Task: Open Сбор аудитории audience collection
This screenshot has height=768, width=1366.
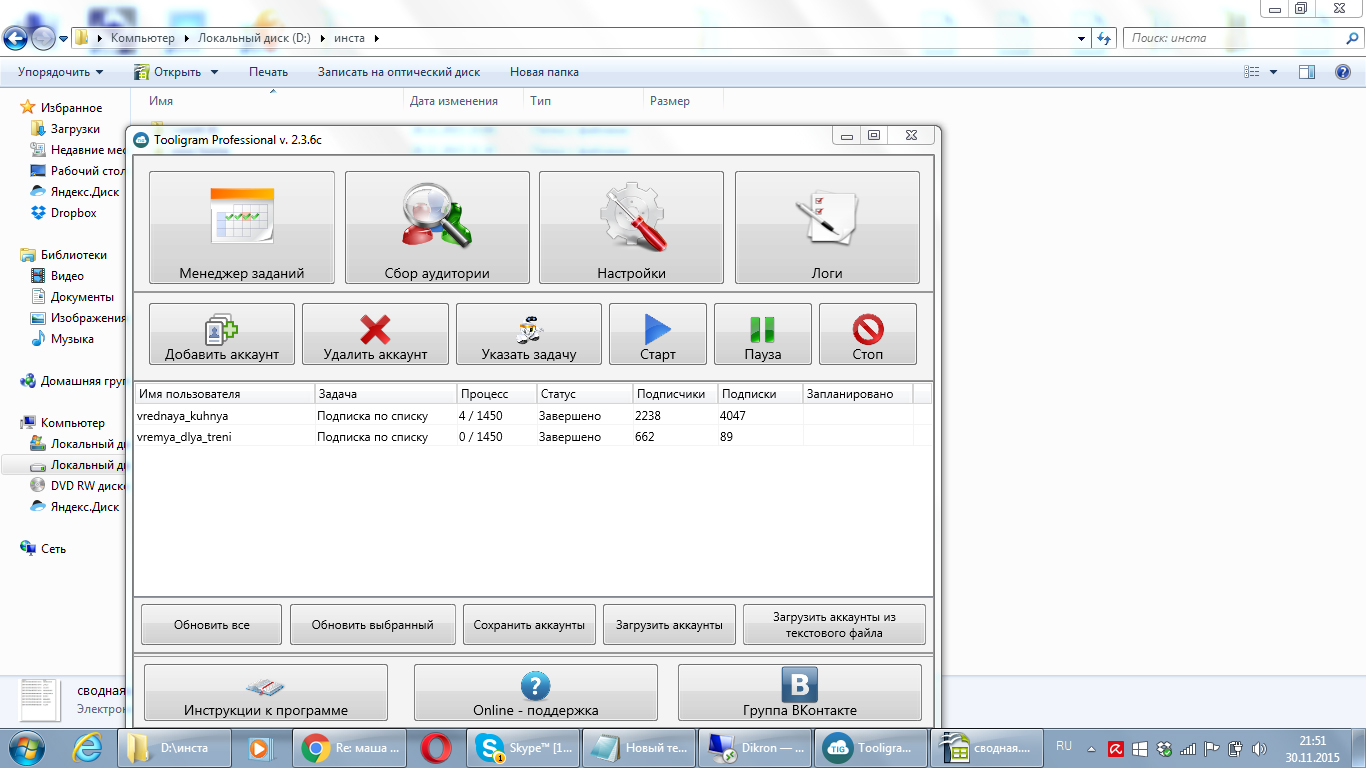Action: (437, 227)
